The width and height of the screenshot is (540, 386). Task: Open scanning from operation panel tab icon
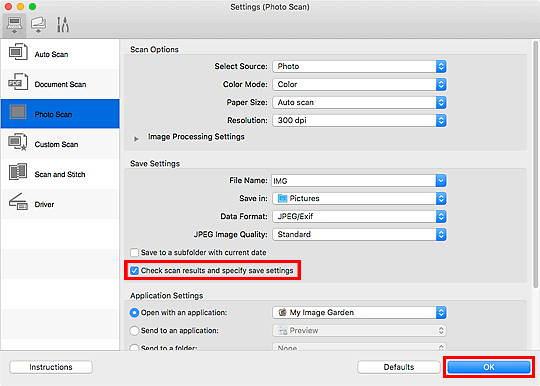pos(38,25)
